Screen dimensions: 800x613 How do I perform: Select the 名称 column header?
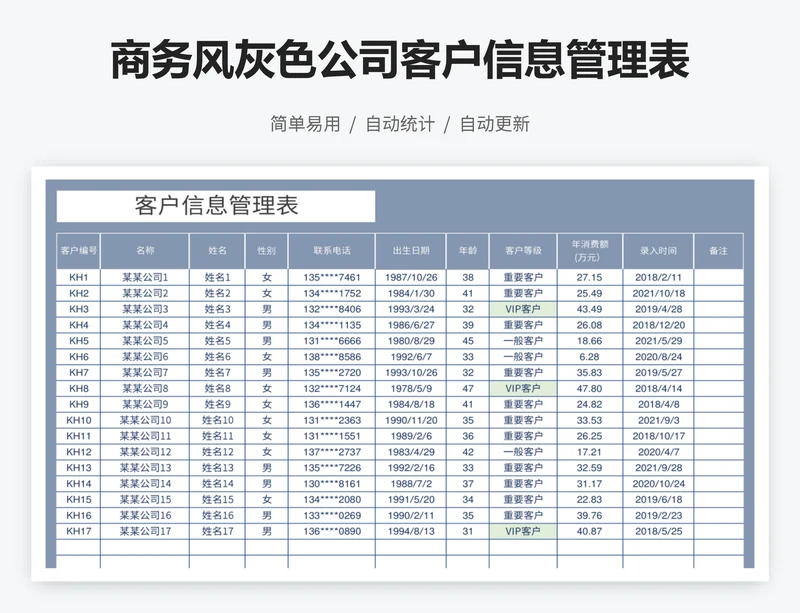click(x=145, y=251)
